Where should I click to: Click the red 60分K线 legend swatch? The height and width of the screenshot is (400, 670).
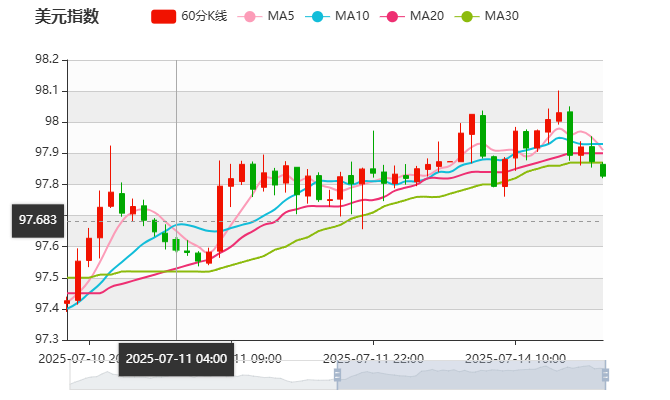pyautogui.click(x=164, y=17)
